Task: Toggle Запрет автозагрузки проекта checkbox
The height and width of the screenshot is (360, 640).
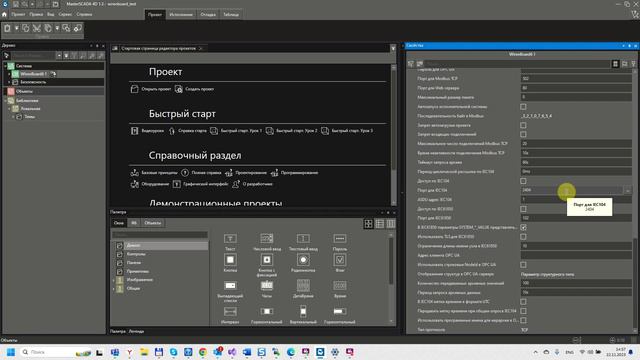Action: [x=523, y=125]
